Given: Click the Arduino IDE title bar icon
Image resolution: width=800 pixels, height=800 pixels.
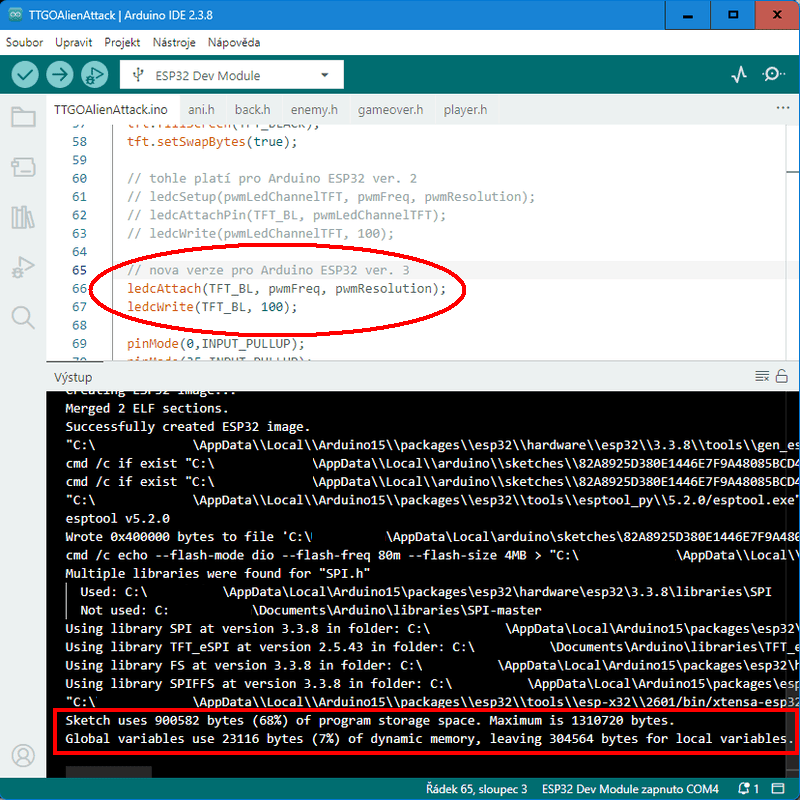Looking at the screenshot, I should 15,15.
